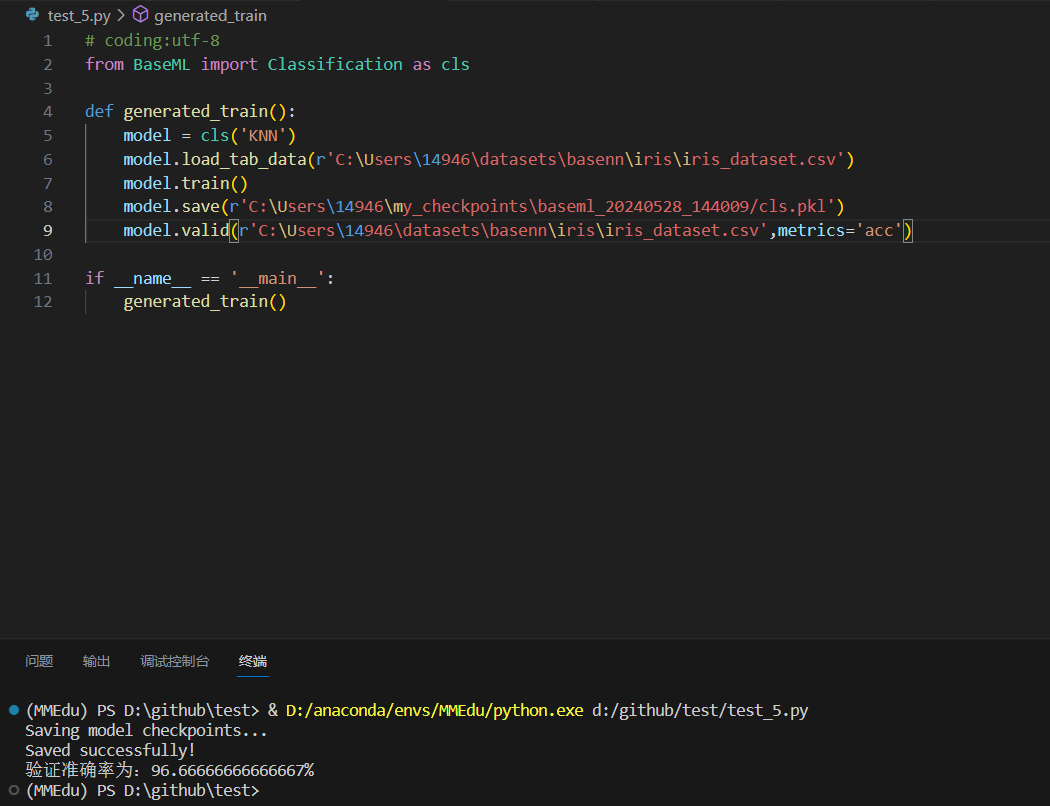This screenshot has width=1050, height=806.
Task: Click model.train() call on line 7
Action: click(x=185, y=183)
